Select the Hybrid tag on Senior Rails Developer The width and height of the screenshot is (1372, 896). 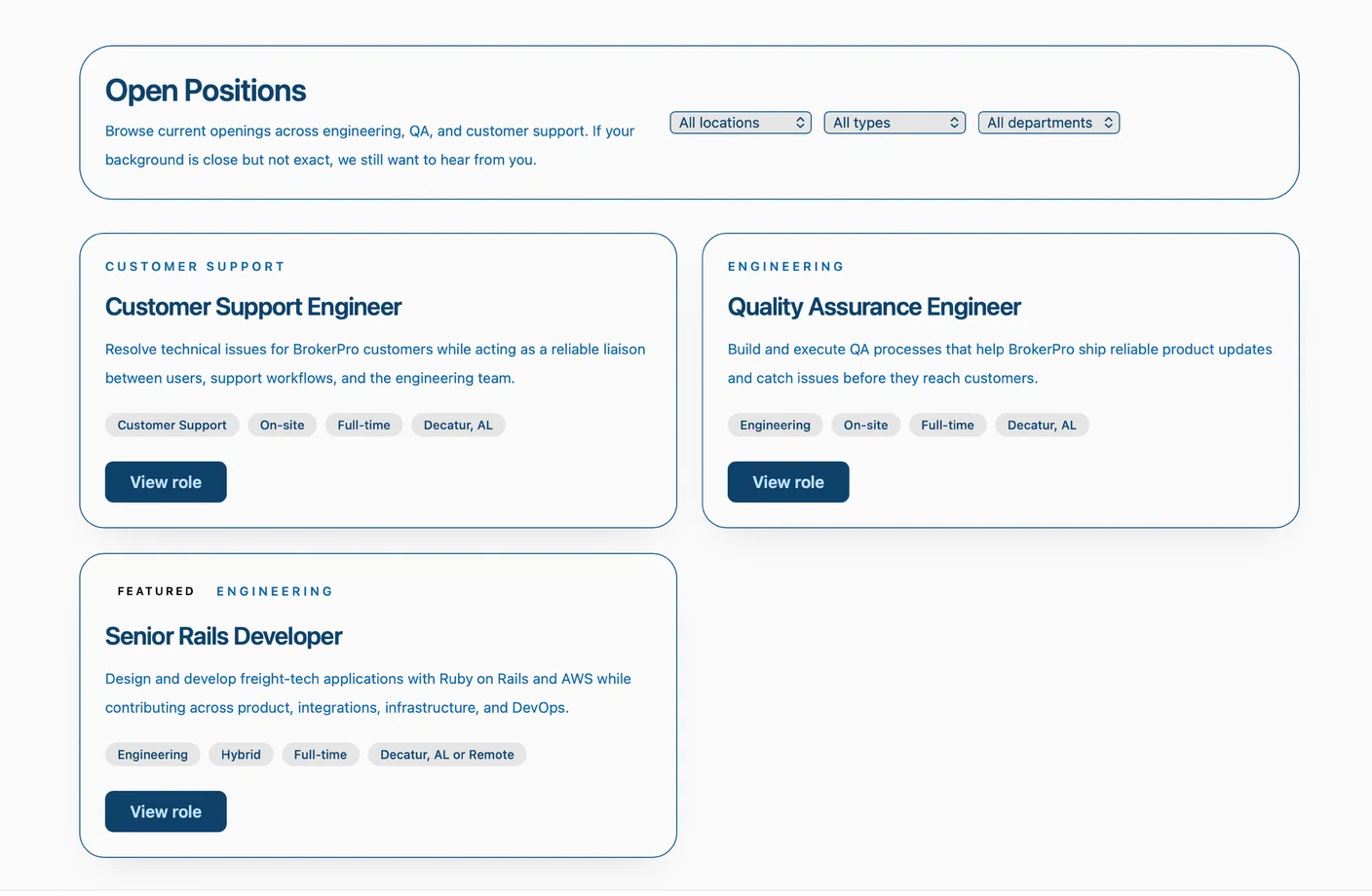[x=241, y=754]
